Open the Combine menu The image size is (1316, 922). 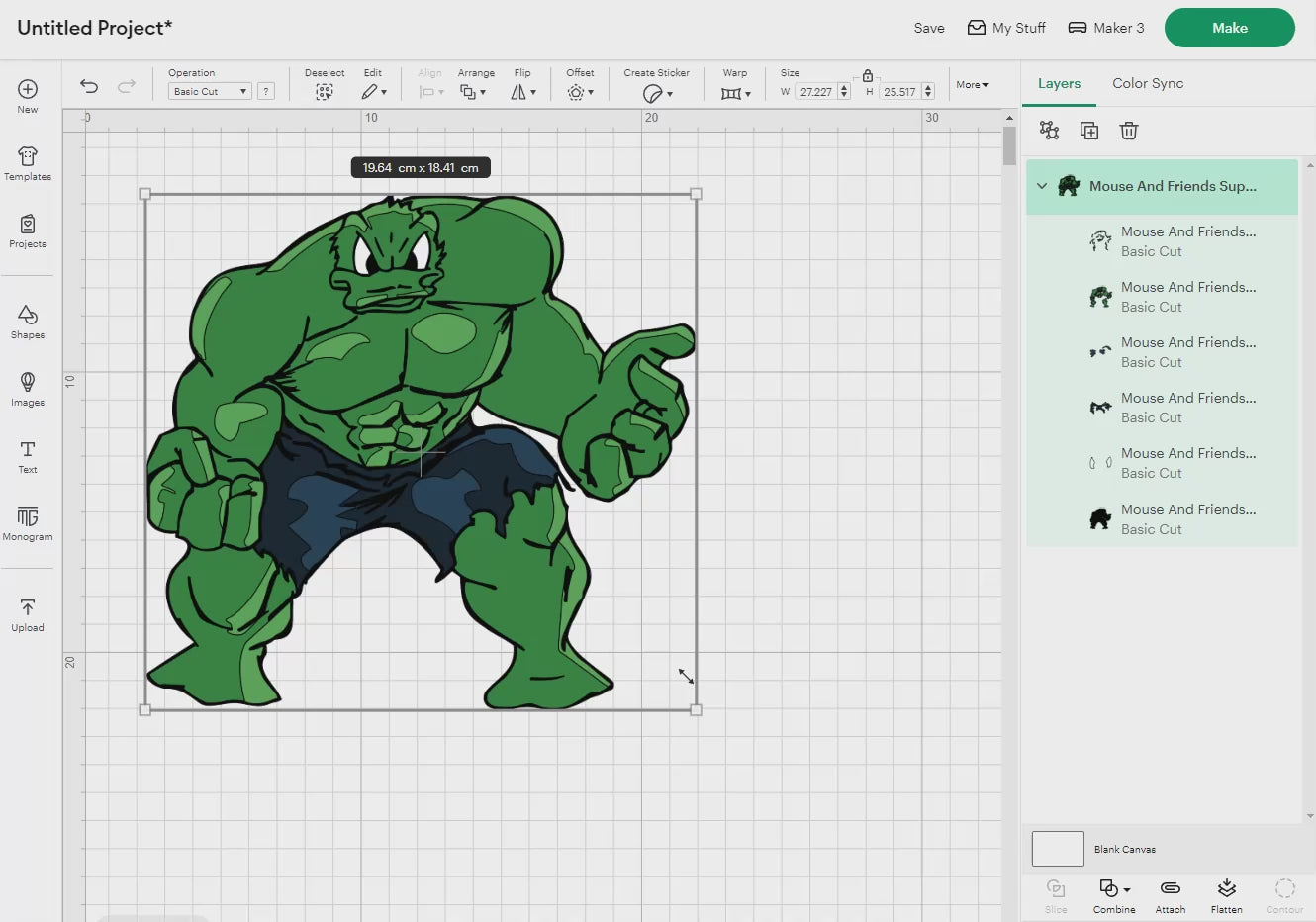coord(1114,895)
